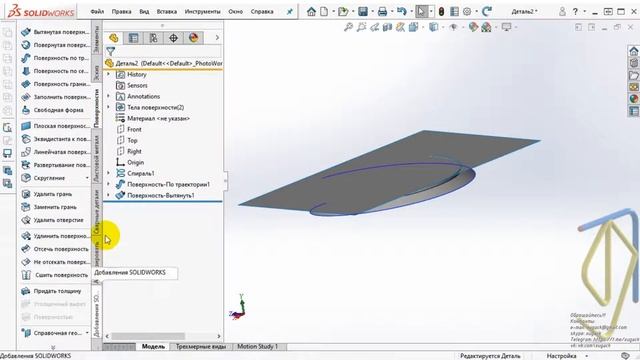The width and height of the screenshot is (640, 360).
Task: Open the Листовой металл vertical tab
Action: (97, 159)
